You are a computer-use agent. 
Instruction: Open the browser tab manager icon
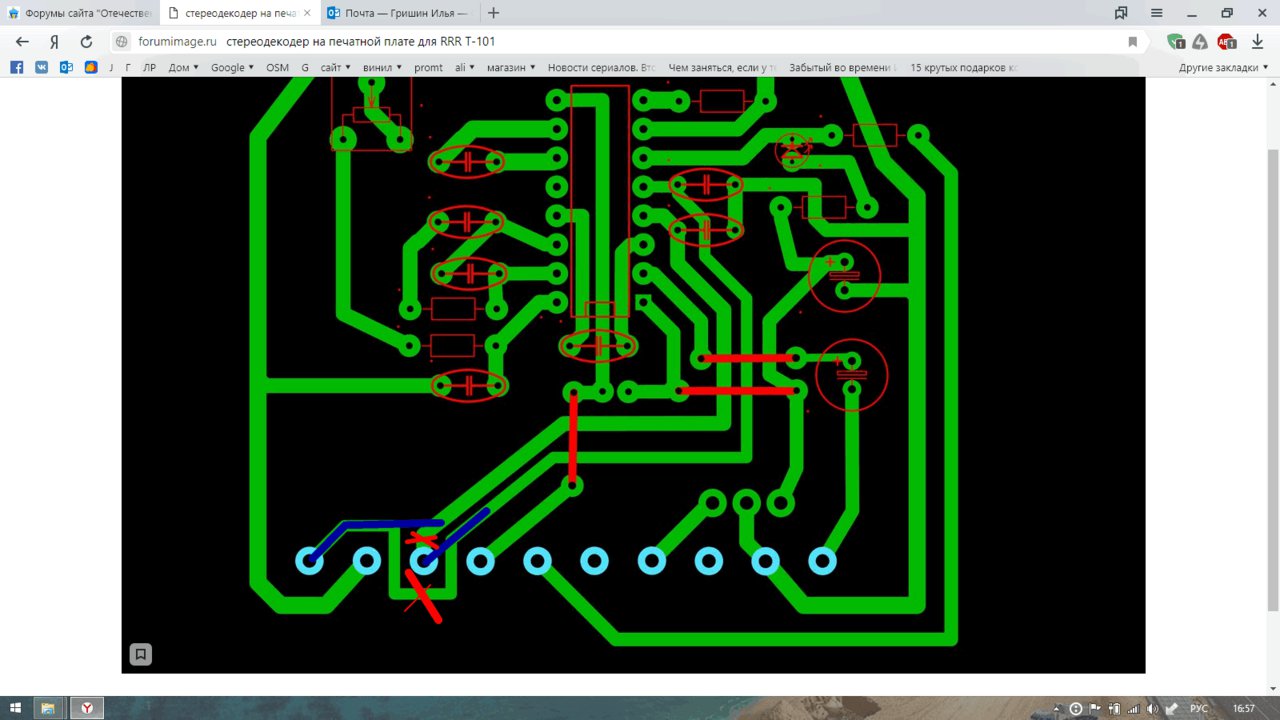tap(1121, 13)
